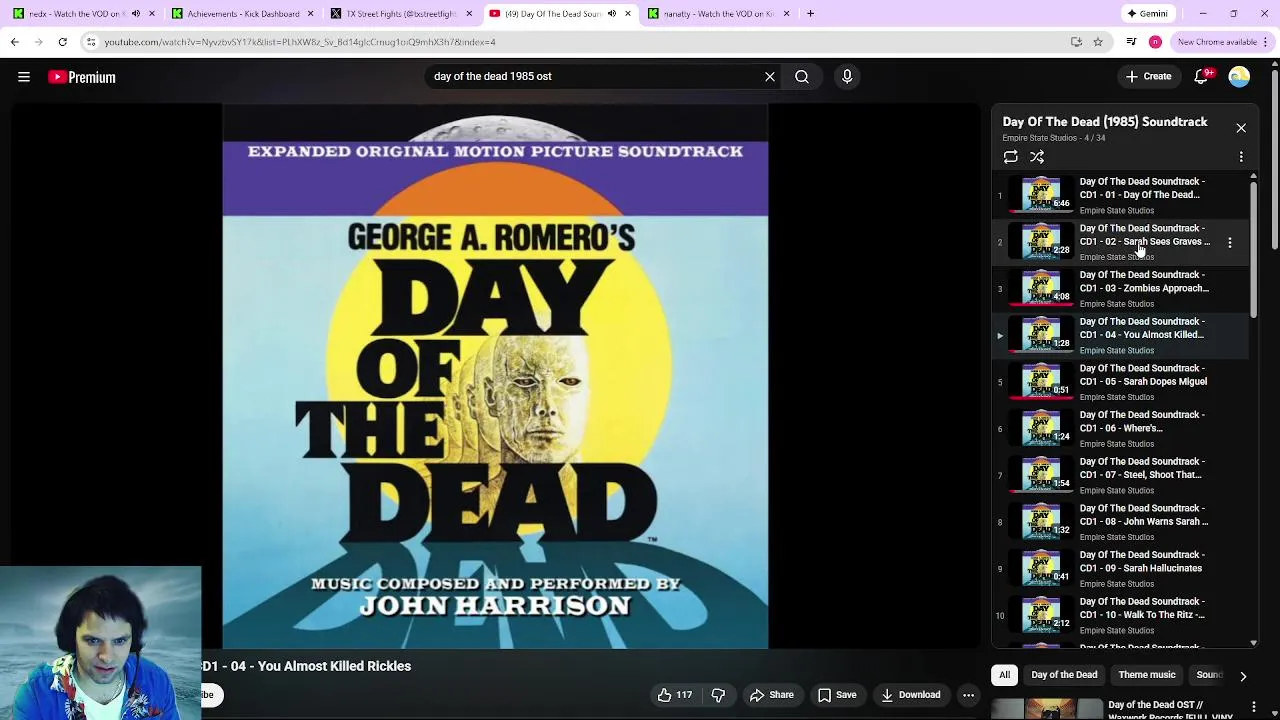The height and width of the screenshot is (720, 1280).
Task: Click the Day Of The Dead (1985) Soundtrack title
Action: (x=1105, y=122)
